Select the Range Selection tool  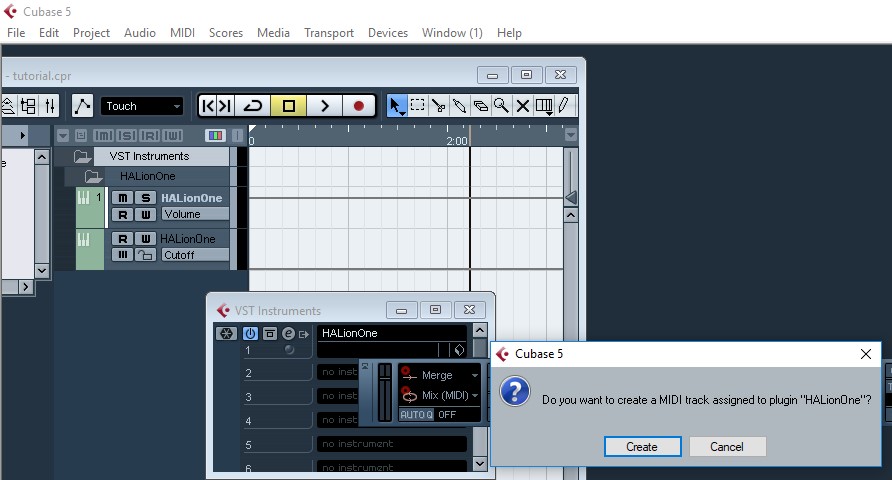[418, 106]
